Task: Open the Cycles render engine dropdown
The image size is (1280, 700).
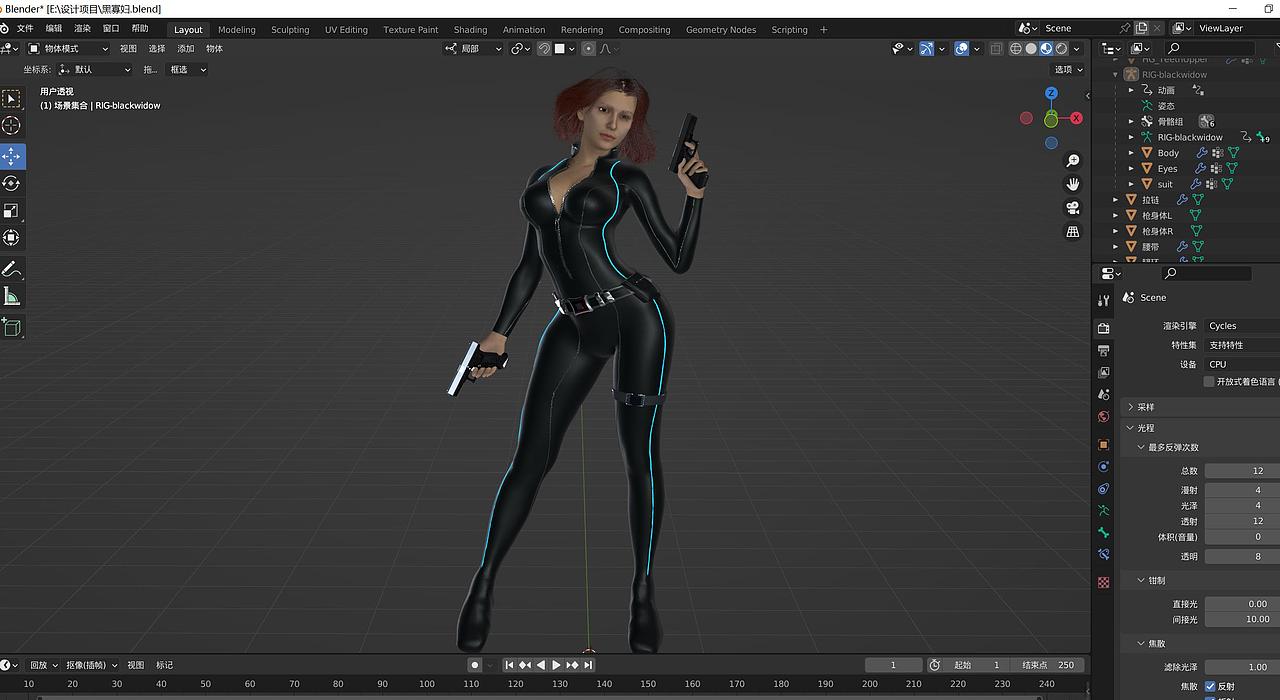Action: point(1242,326)
